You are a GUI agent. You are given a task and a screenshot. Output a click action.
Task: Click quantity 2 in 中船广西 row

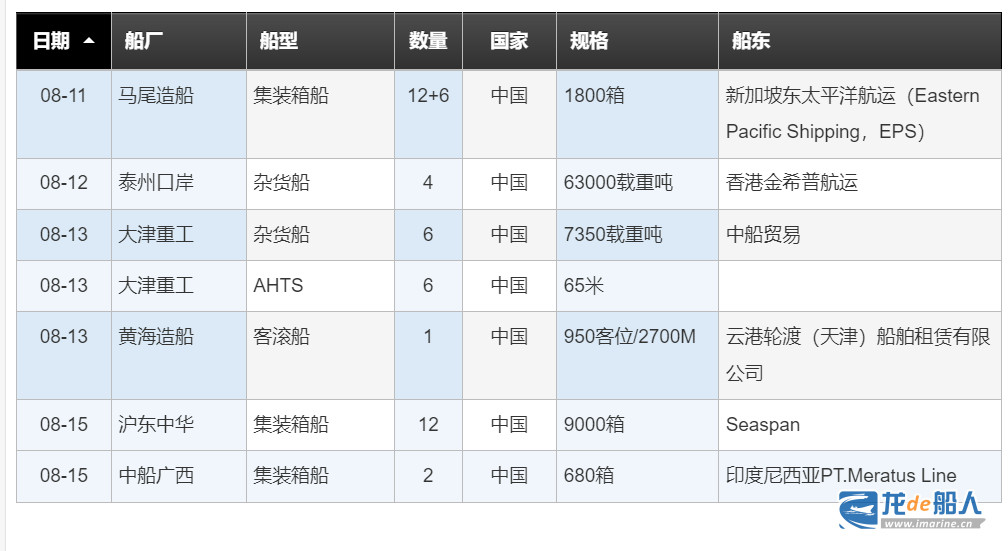[428, 476]
